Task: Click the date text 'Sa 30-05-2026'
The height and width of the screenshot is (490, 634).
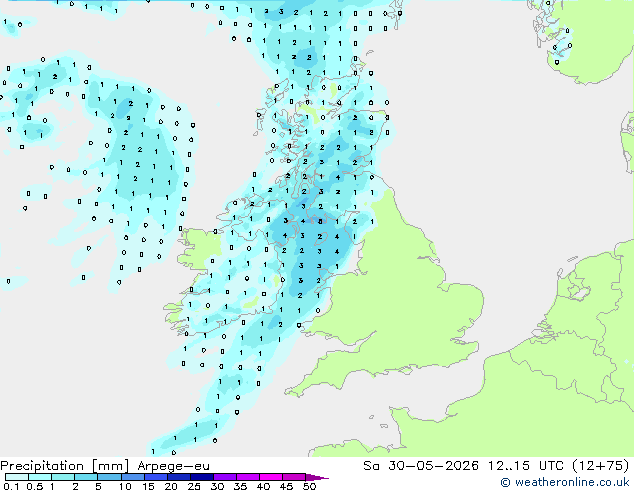Action: (421, 465)
